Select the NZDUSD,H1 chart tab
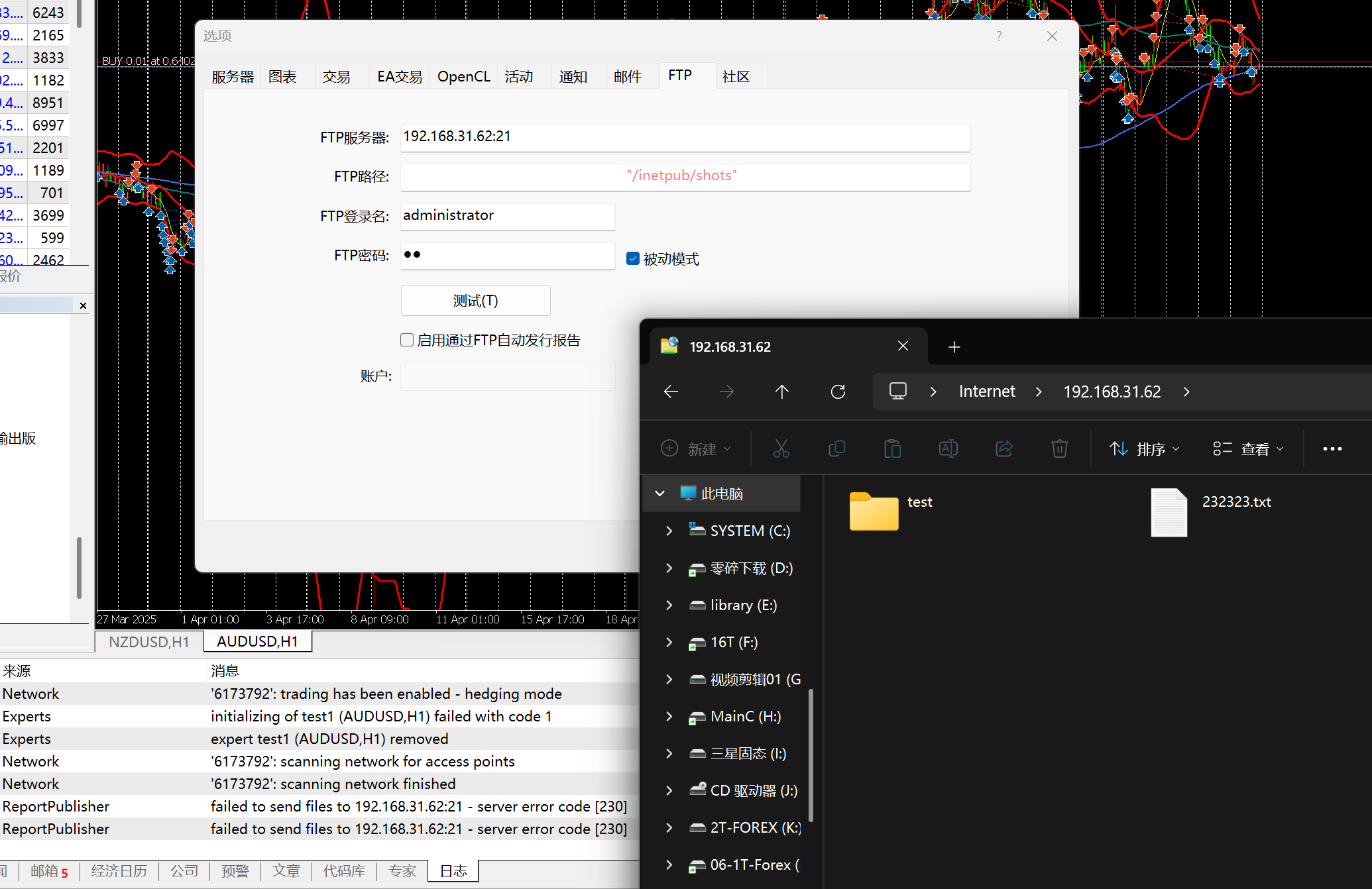This screenshot has width=1372, height=889. [x=148, y=642]
